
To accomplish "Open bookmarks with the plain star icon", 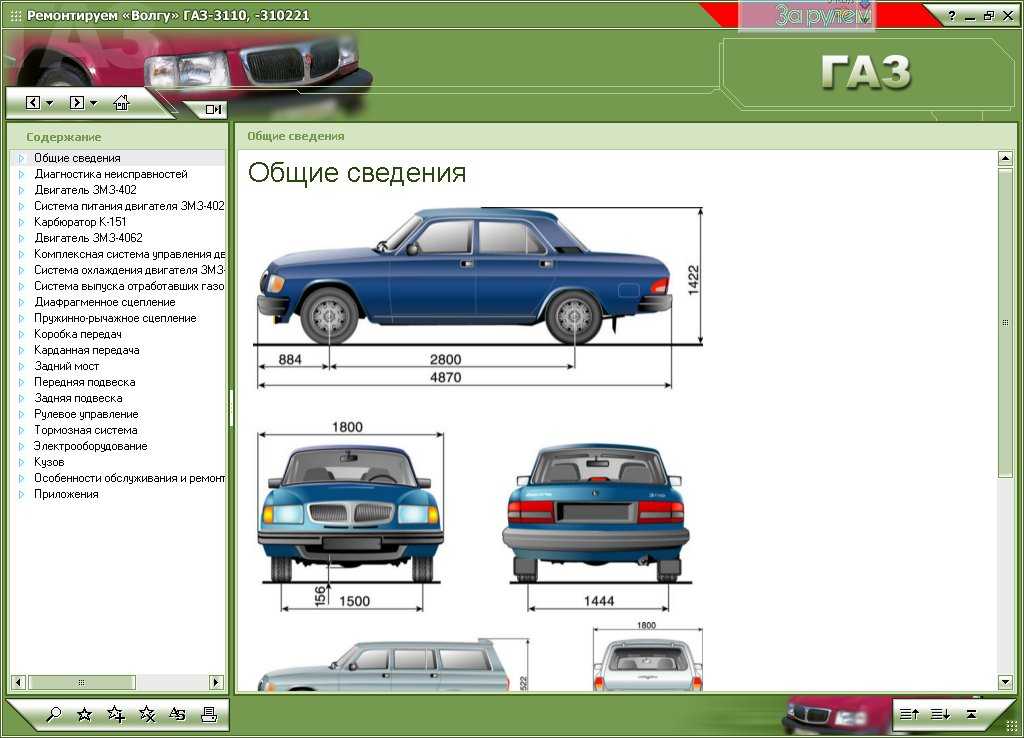I will (84, 714).
